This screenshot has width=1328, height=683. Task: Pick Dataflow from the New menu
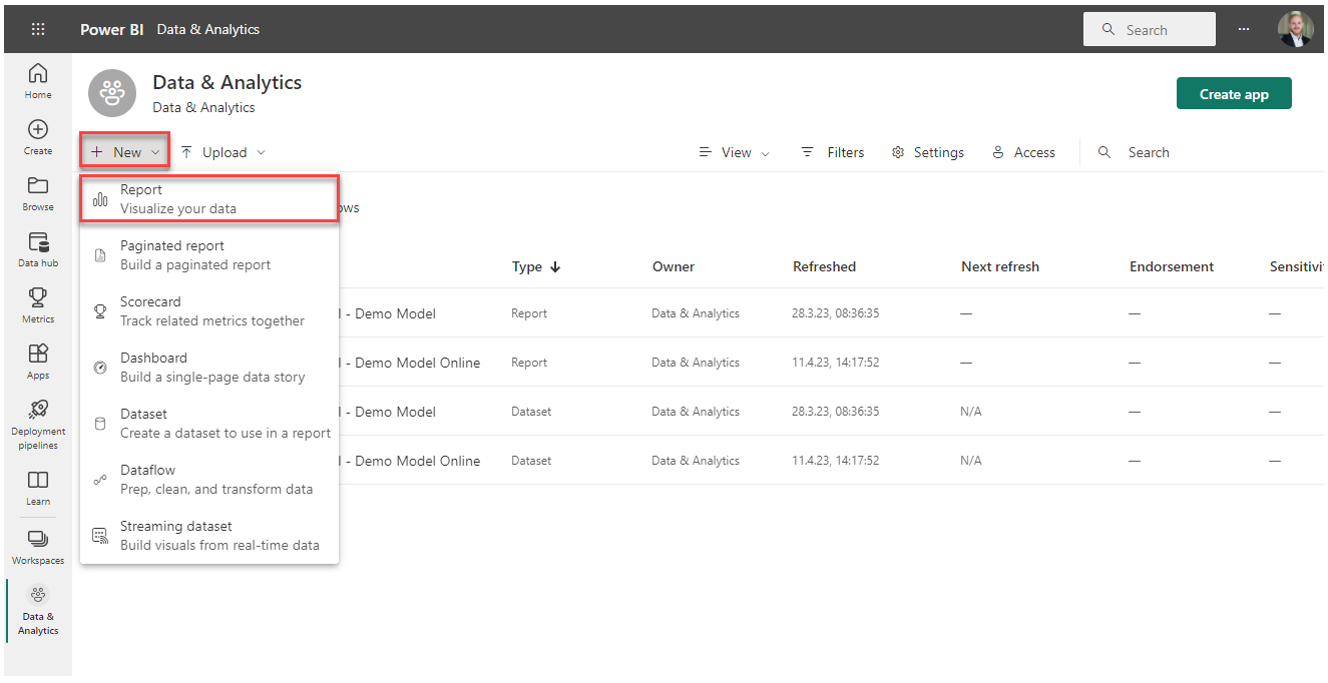209,479
